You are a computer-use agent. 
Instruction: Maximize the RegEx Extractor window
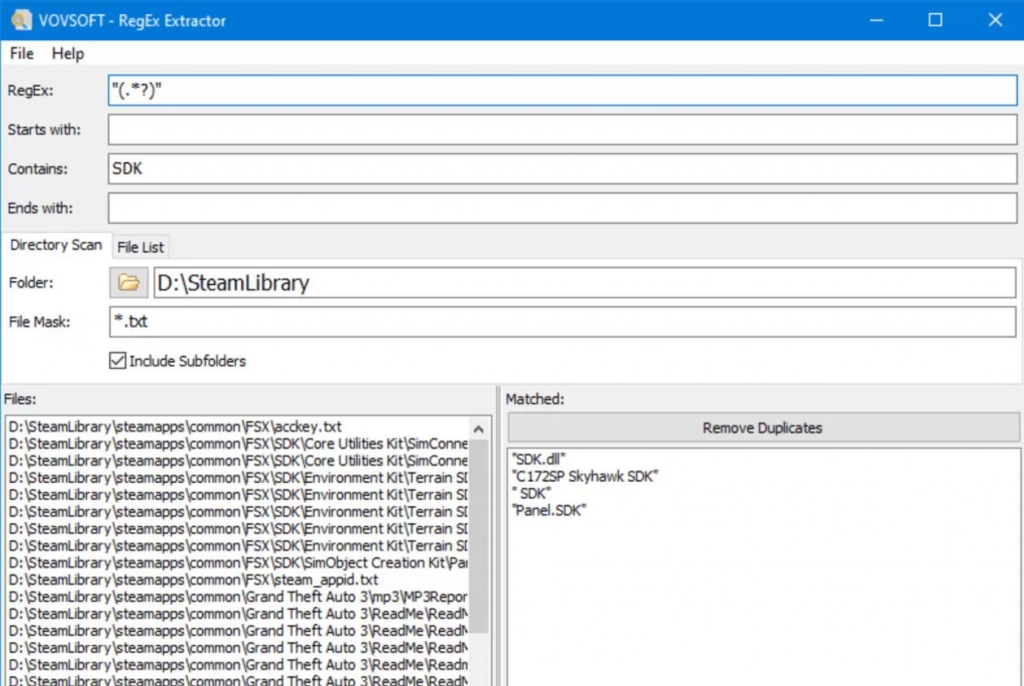click(x=935, y=20)
